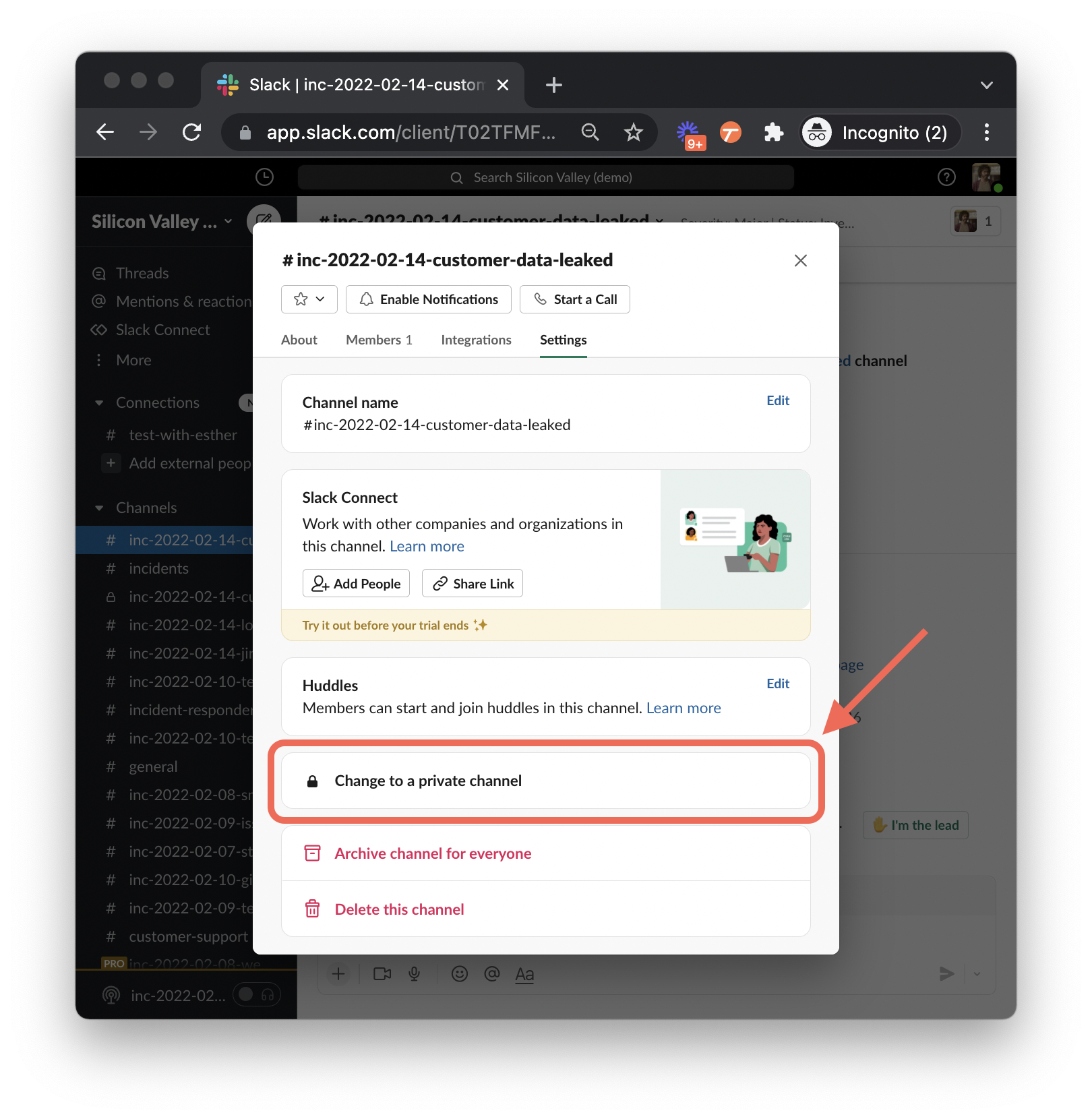The width and height of the screenshot is (1092, 1119).
Task: Open a new browser tab
Action: tap(554, 85)
